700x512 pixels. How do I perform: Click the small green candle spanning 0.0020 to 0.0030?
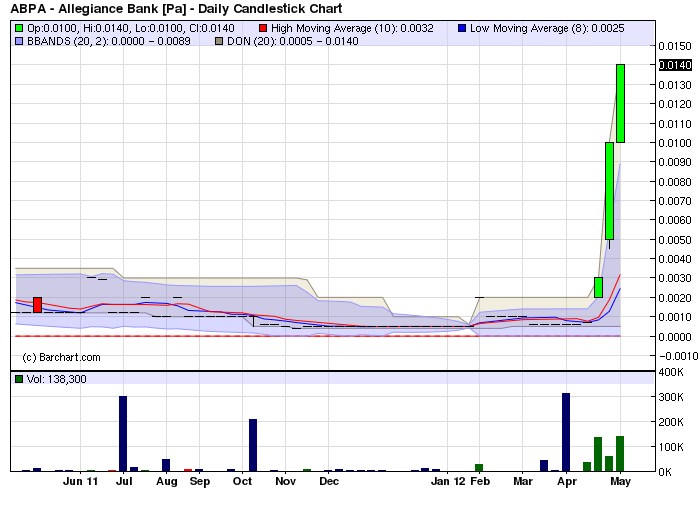pos(599,287)
